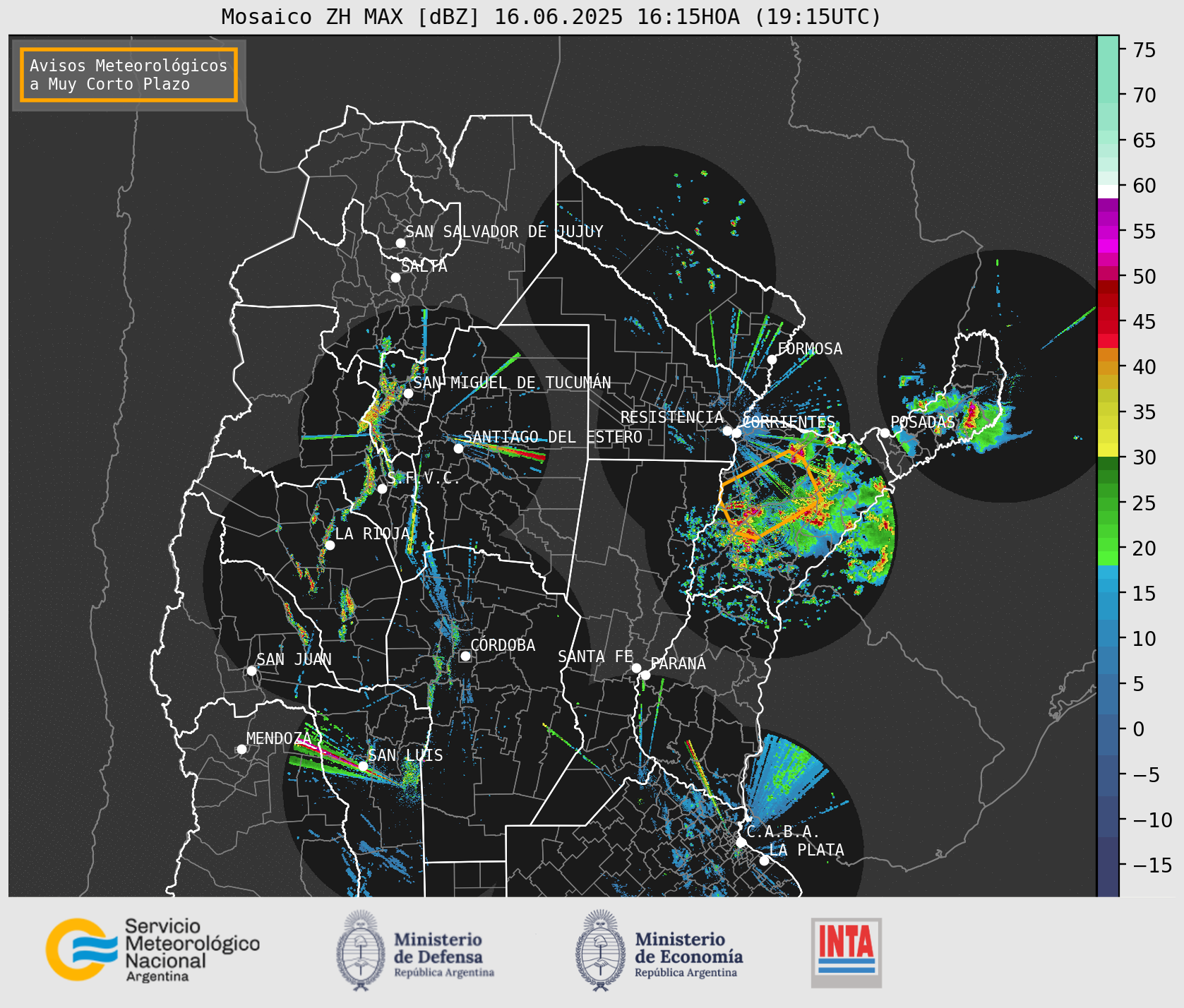Click the FORMOSA label text

tap(810, 349)
